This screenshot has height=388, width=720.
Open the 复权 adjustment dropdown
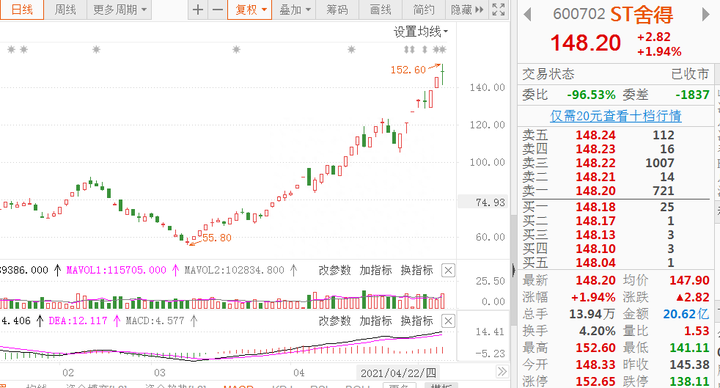(250, 10)
